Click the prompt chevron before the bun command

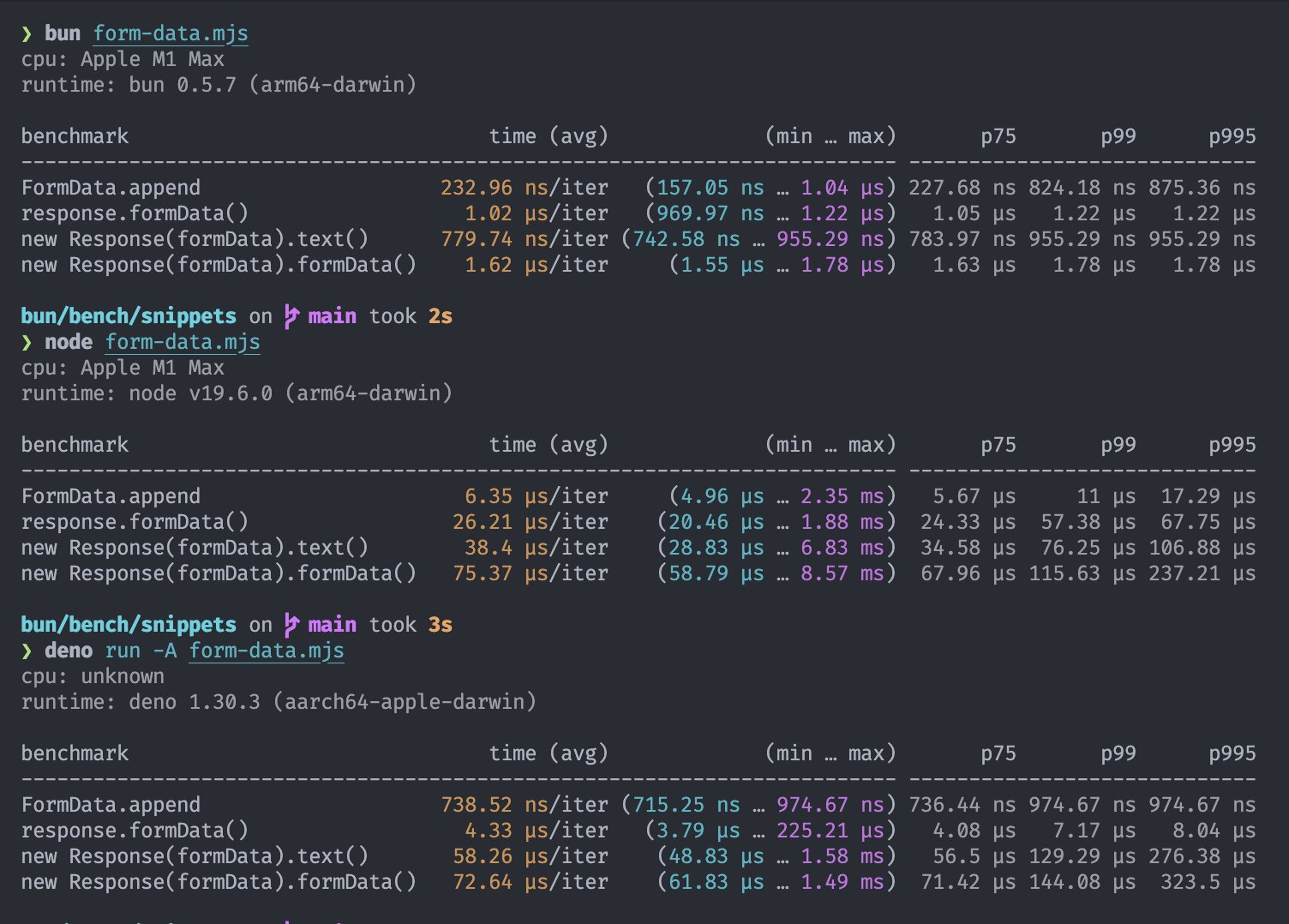point(27,33)
